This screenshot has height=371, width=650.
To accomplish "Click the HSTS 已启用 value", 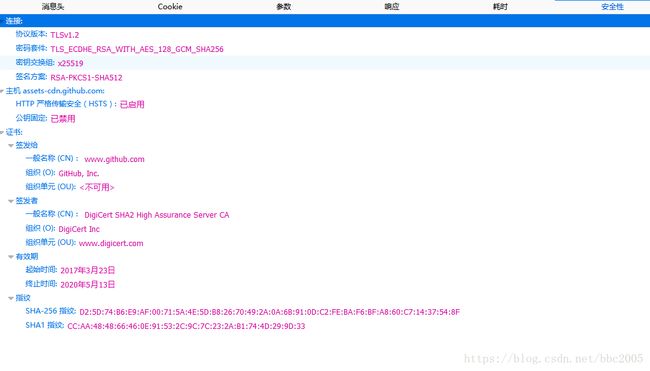I will (132, 104).
